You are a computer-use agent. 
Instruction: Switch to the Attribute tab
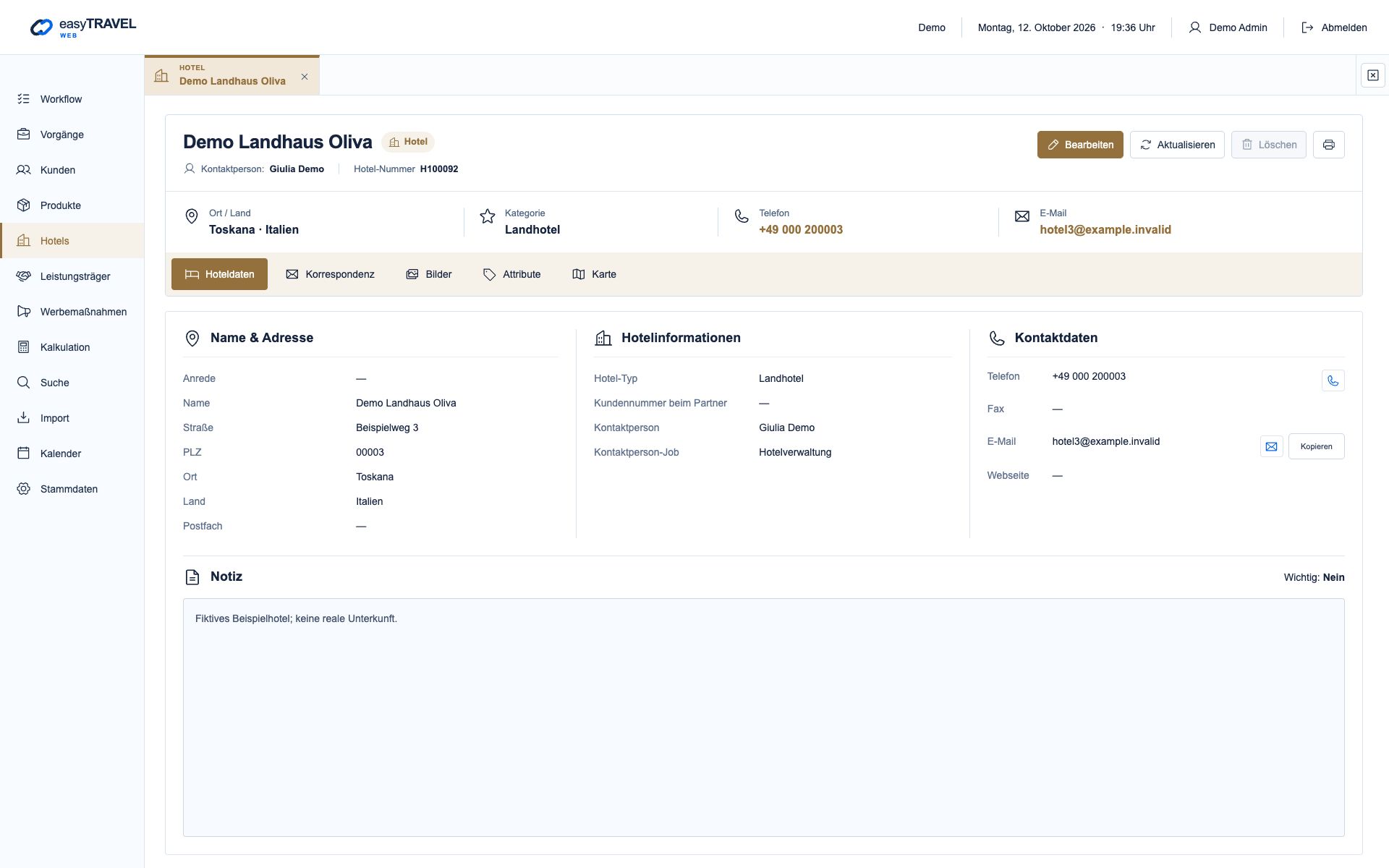click(x=512, y=274)
